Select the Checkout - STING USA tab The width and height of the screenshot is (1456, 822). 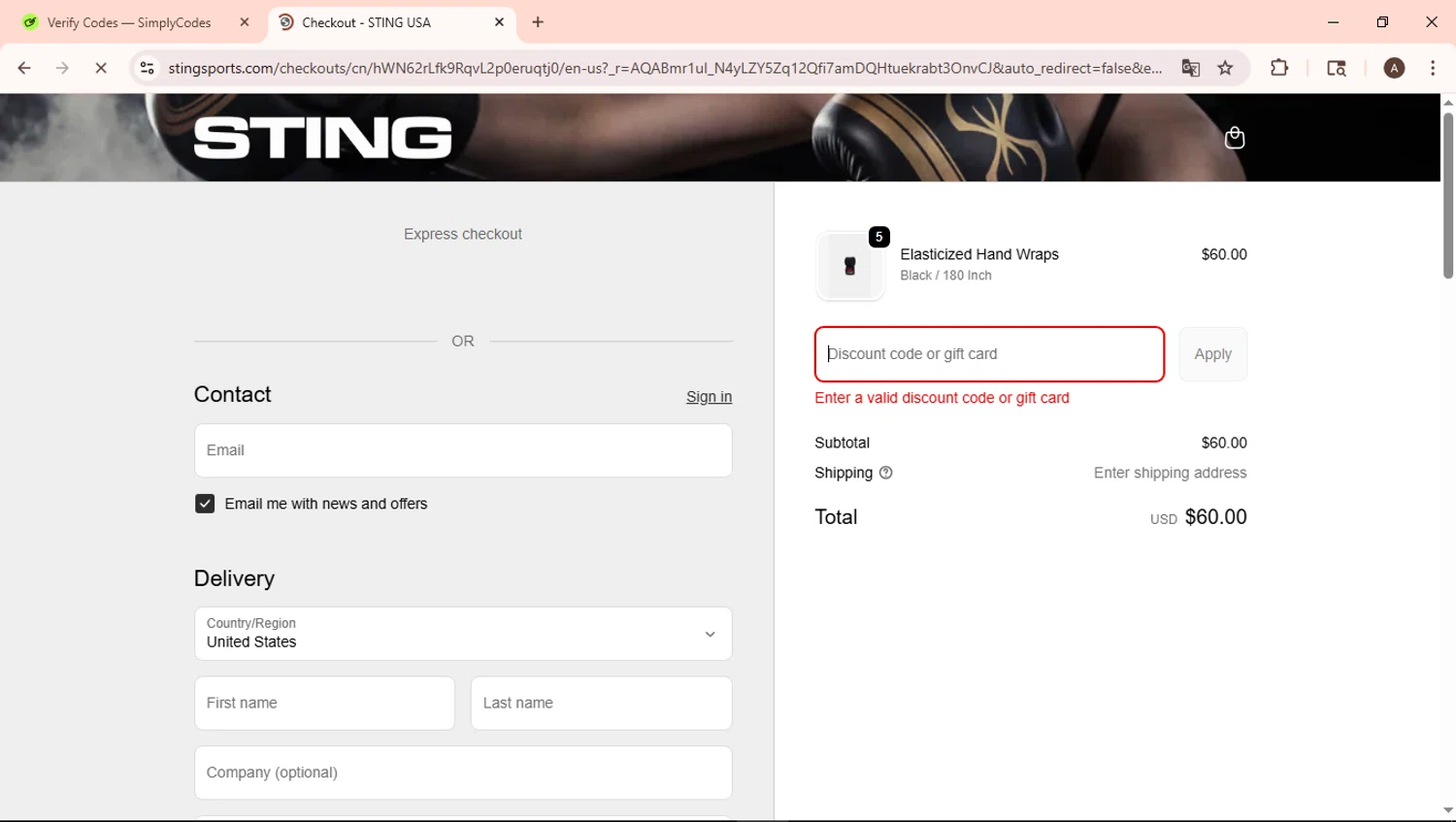pyautogui.click(x=366, y=22)
